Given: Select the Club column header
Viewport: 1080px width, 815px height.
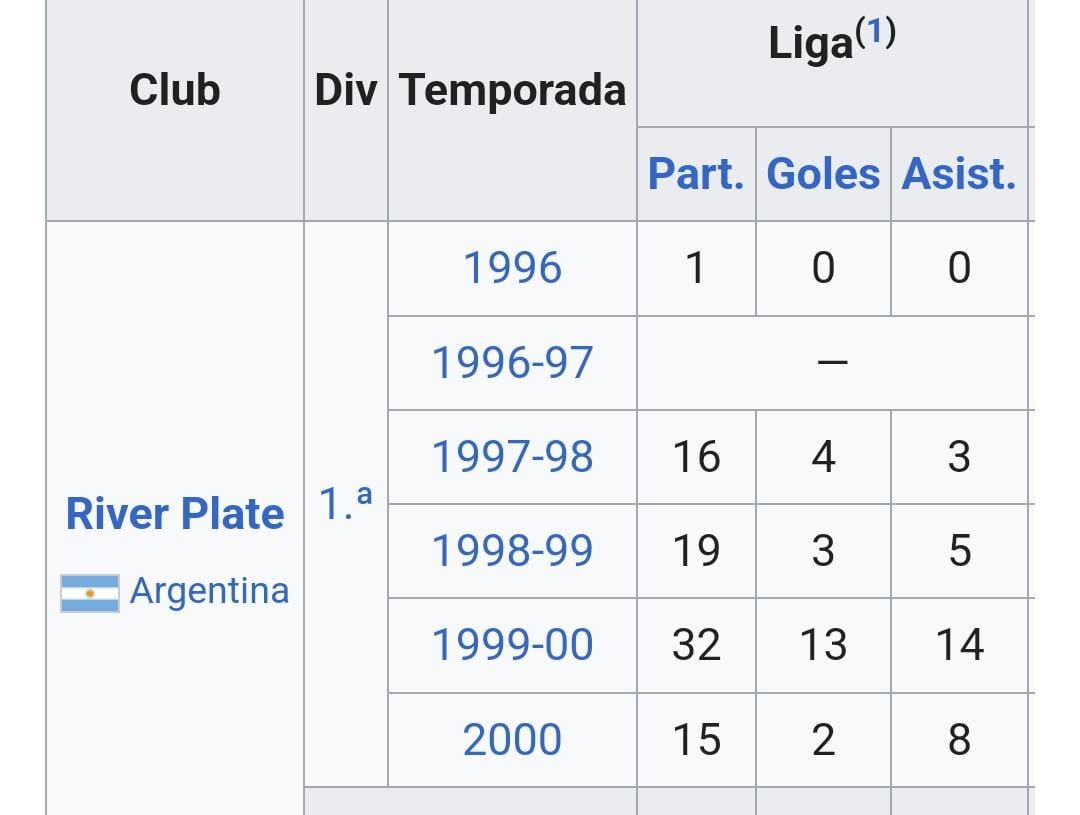Looking at the screenshot, I should [175, 90].
